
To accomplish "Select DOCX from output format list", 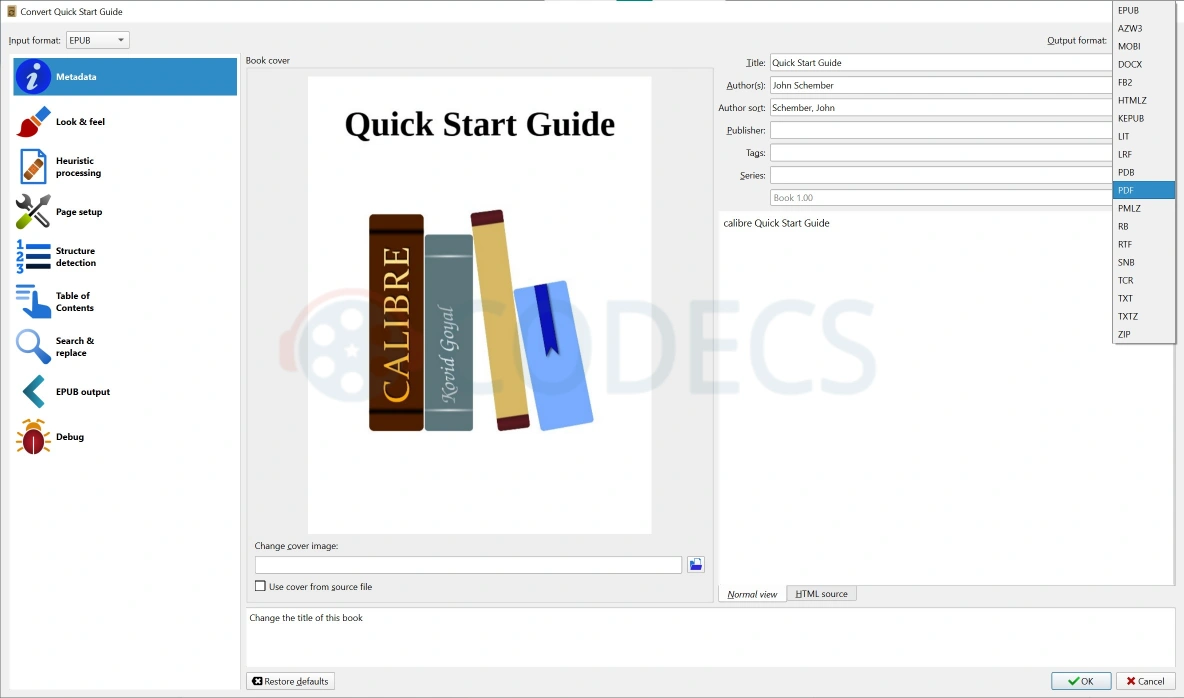I will tap(1143, 64).
